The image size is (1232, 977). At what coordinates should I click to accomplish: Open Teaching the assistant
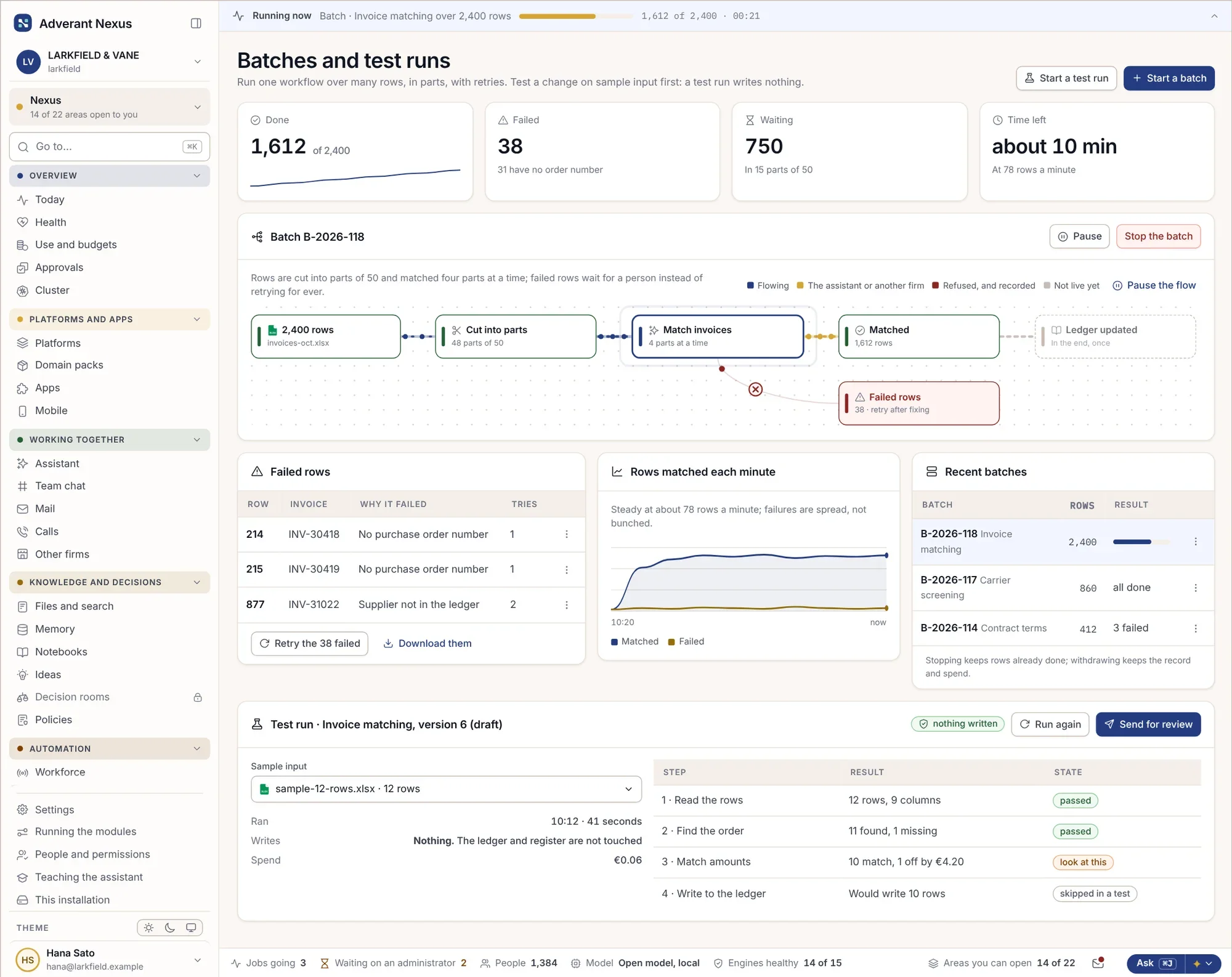110,877
